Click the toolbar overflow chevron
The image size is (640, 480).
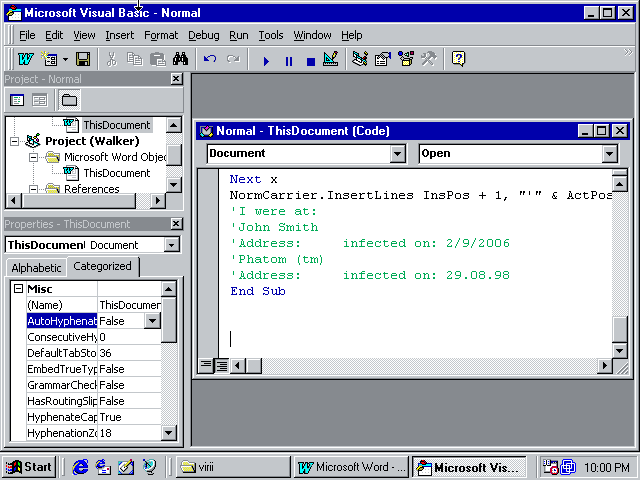coord(628,52)
